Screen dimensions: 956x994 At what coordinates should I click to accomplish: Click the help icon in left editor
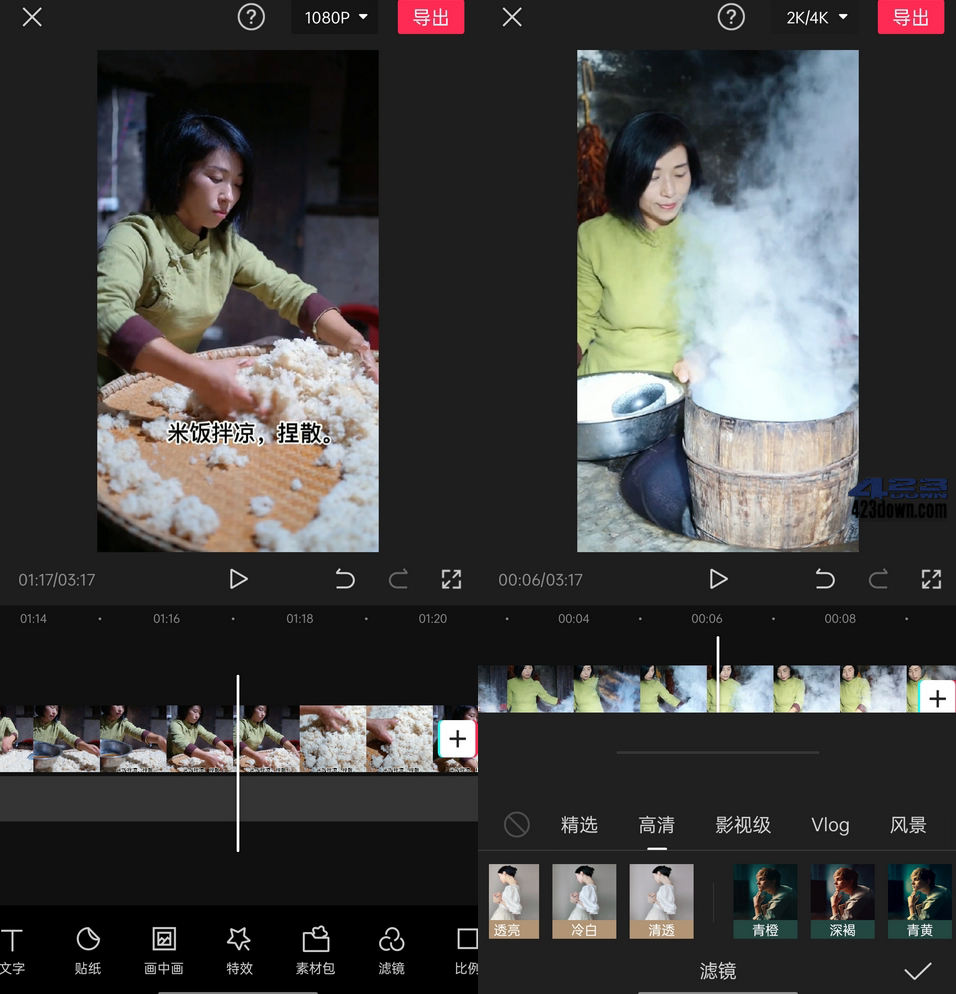251,17
